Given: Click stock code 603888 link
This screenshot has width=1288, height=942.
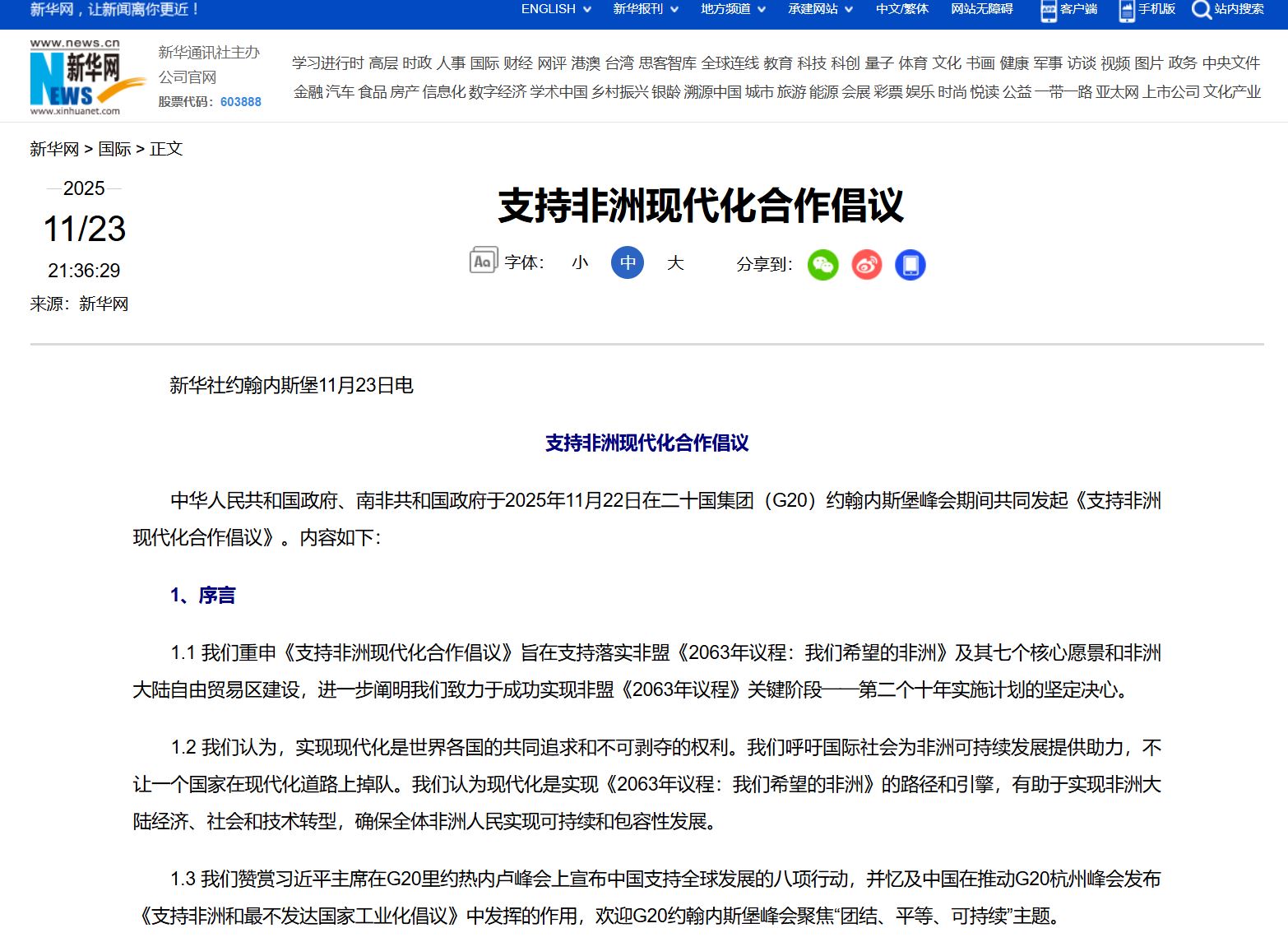Looking at the screenshot, I should (240, 102).
